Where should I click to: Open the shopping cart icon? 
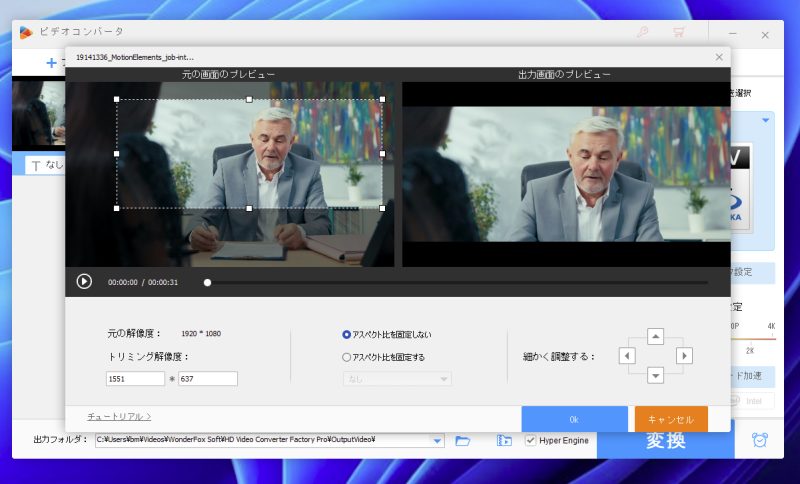(x=678, y=32)
